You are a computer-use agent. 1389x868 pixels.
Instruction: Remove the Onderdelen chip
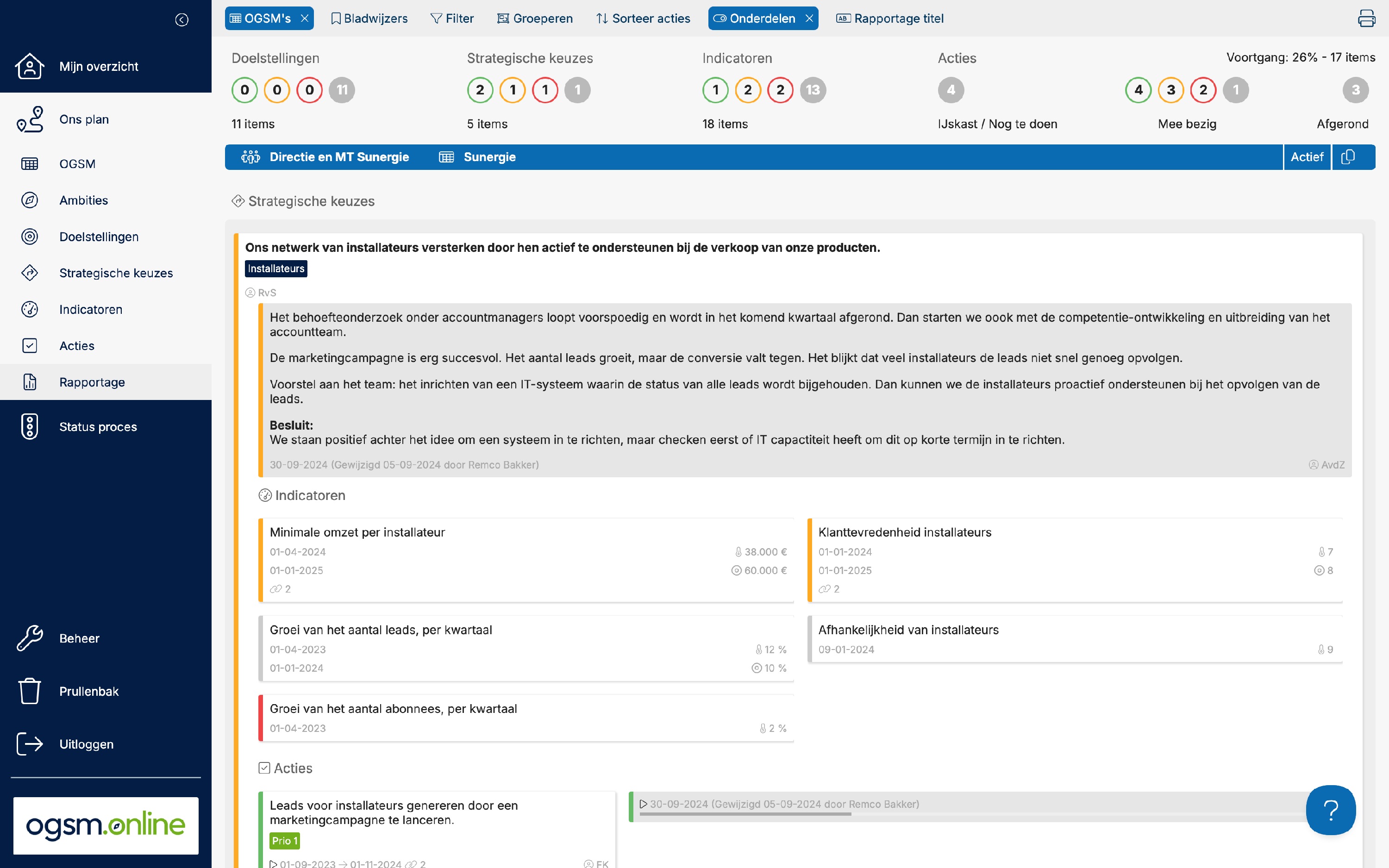click(809, 19)
